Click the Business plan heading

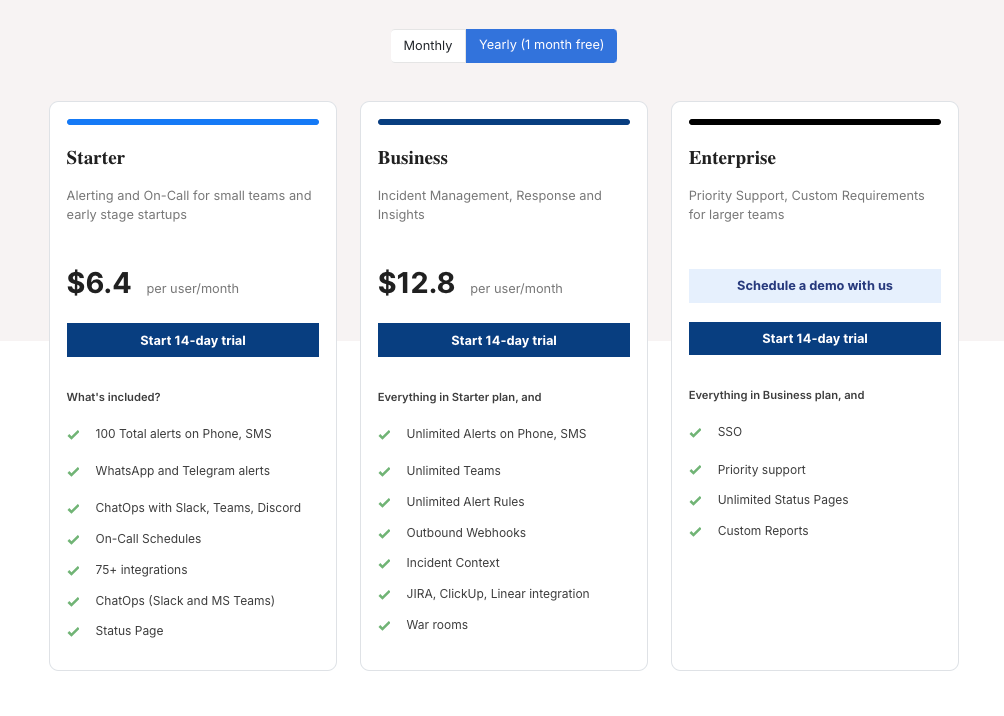coord(413,158)
